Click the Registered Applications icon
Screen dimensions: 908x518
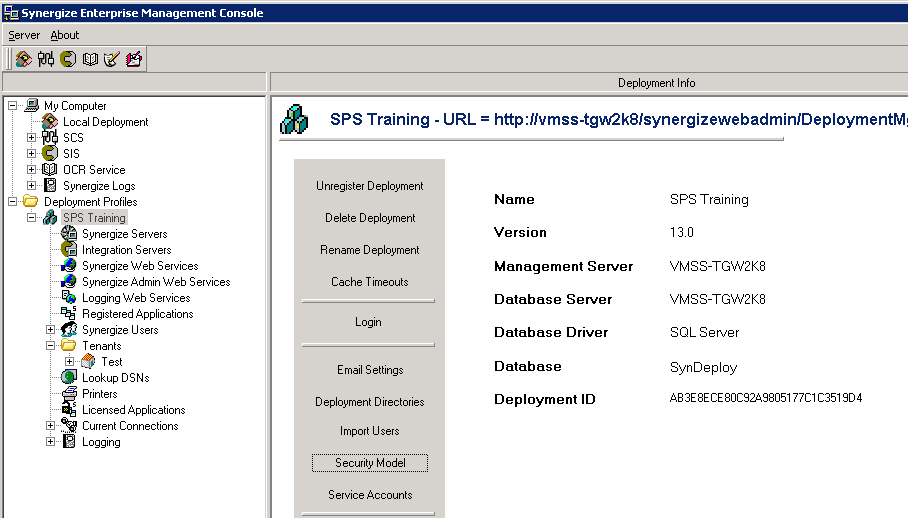[69, 314]
